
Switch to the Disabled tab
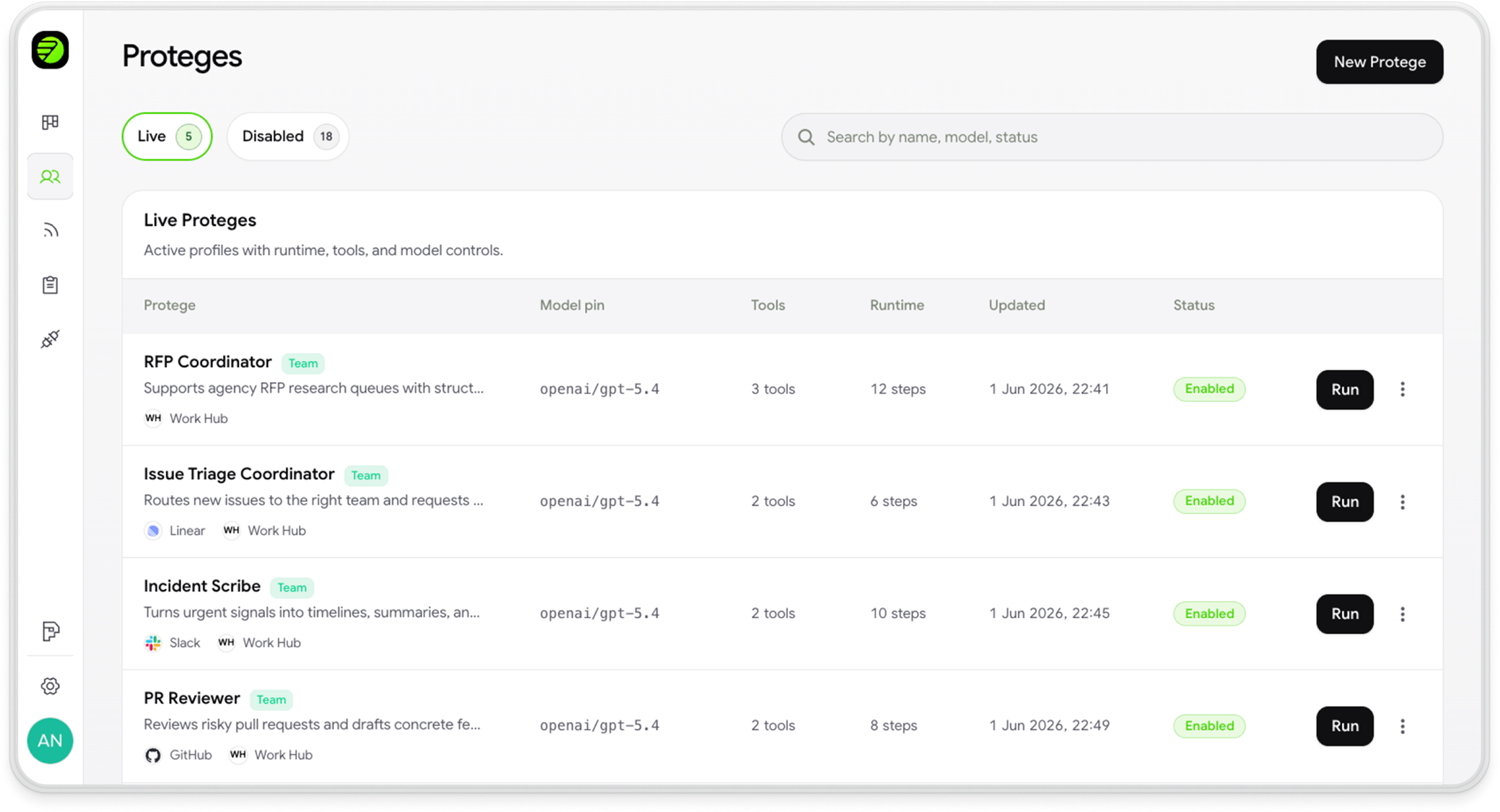pos(288,136)
